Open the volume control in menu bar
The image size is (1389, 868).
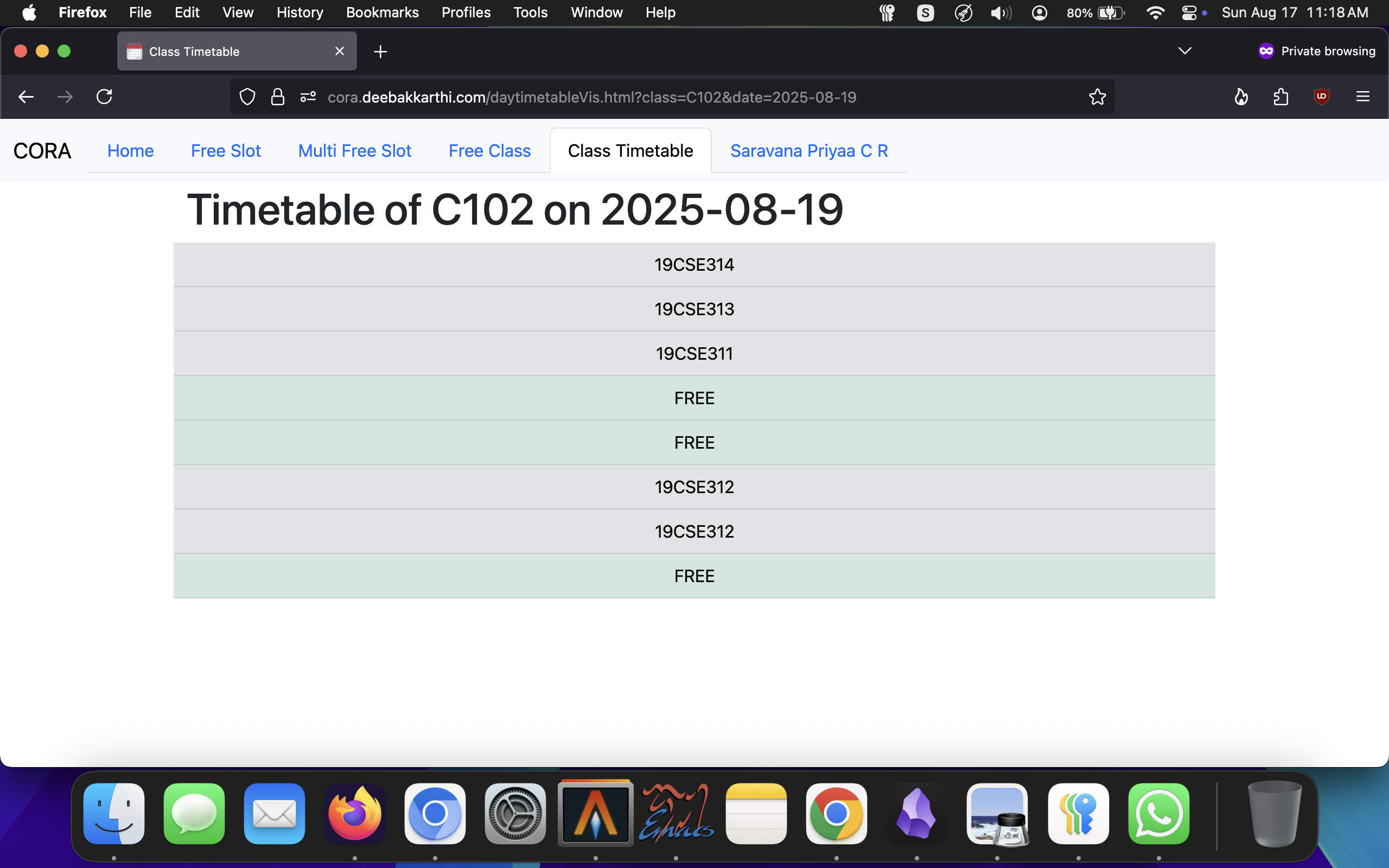click(x=1001, y=12)
